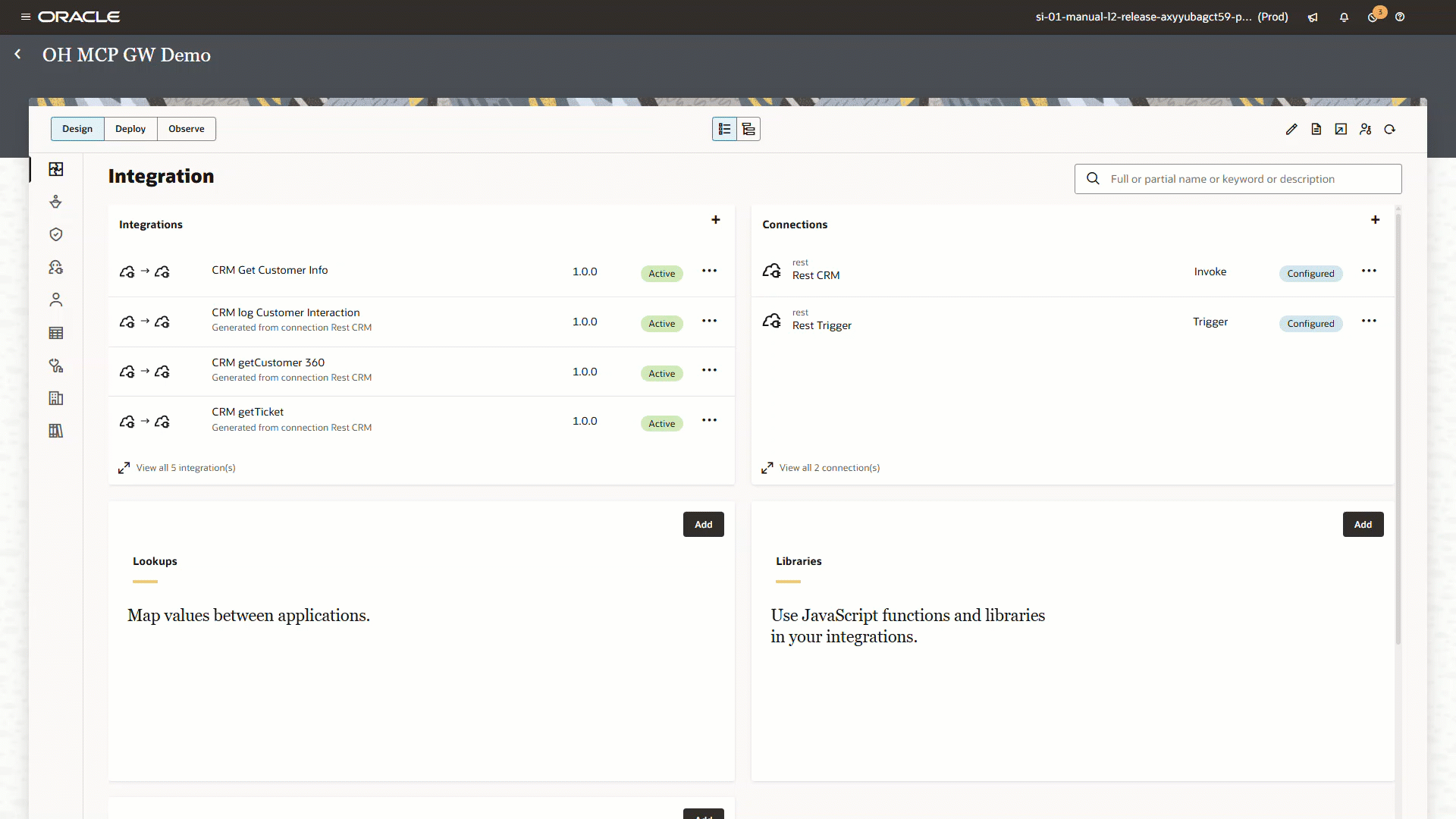The width and height of the screenshot is (1456, 819).
Task: Click Configured badge for Rest CRM
Action: (1310, 274)
